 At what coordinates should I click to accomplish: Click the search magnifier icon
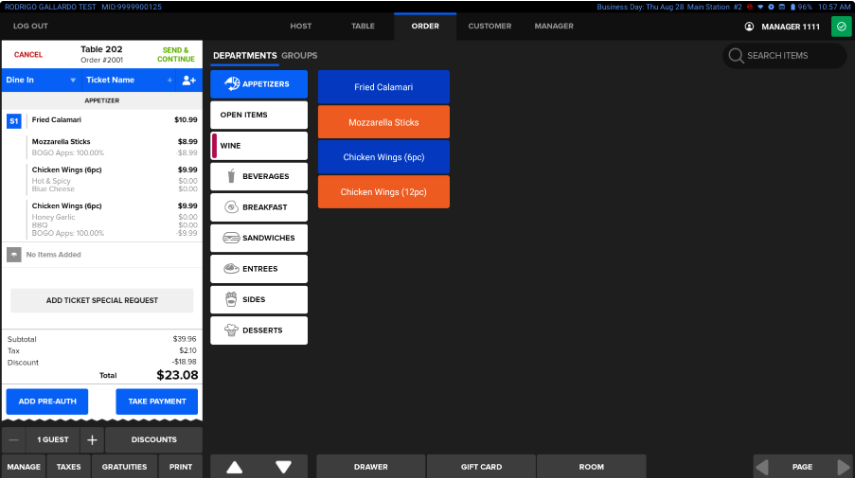pos(736,56)
